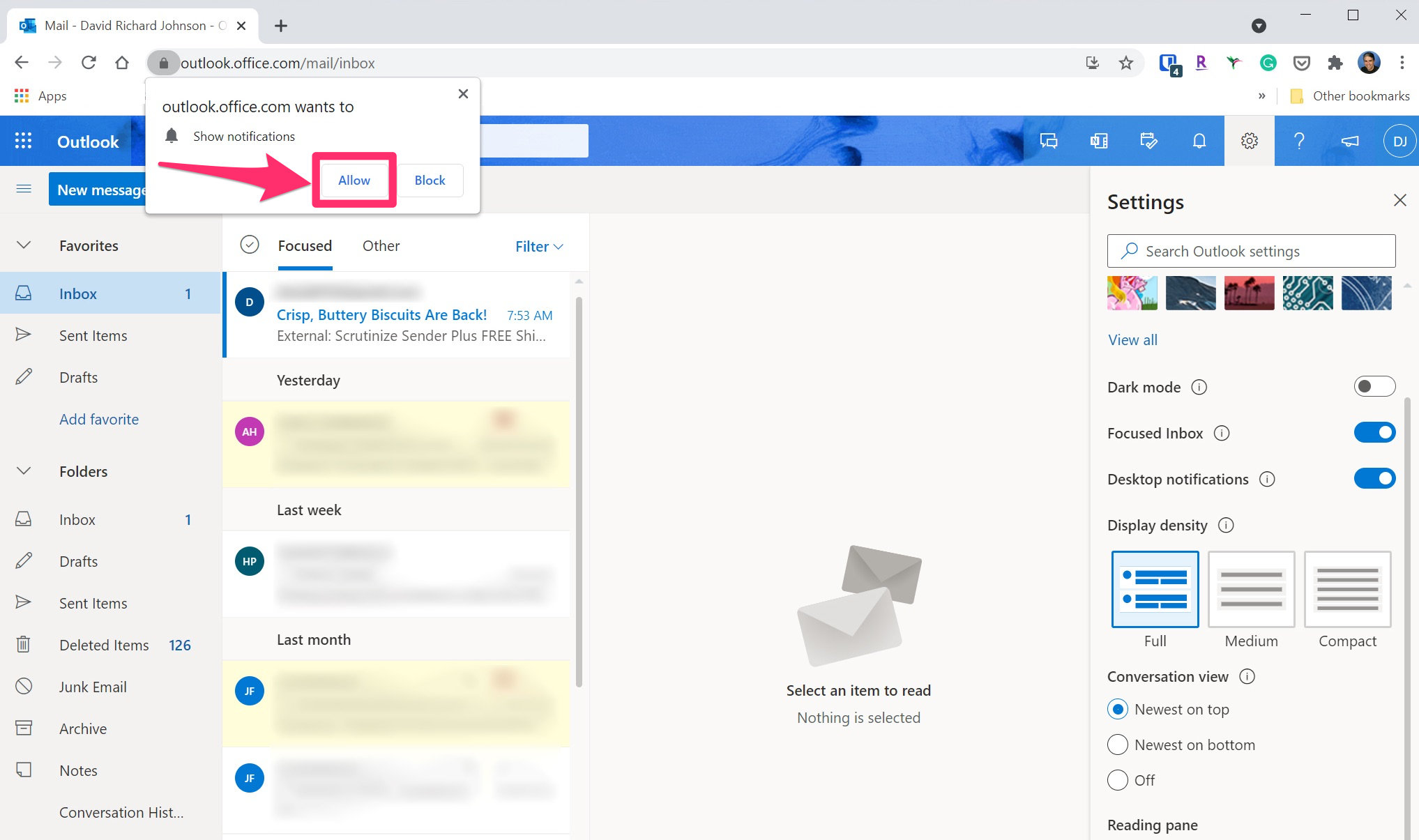The image size is (1419, 840).
Task: Click the Notifications bell icon in toolbar
Action: 1199,141
